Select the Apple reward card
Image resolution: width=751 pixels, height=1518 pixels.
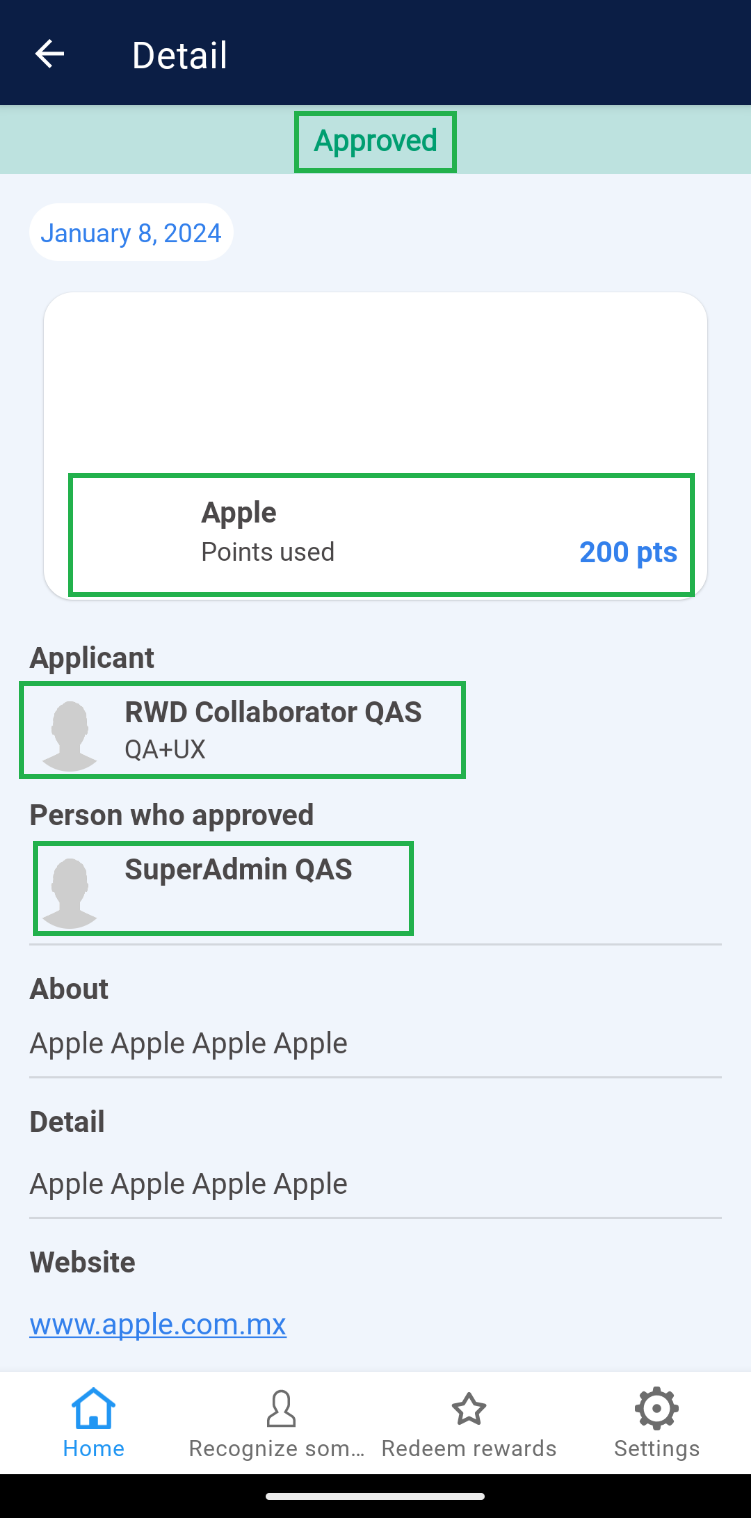(x=375, y=445)
